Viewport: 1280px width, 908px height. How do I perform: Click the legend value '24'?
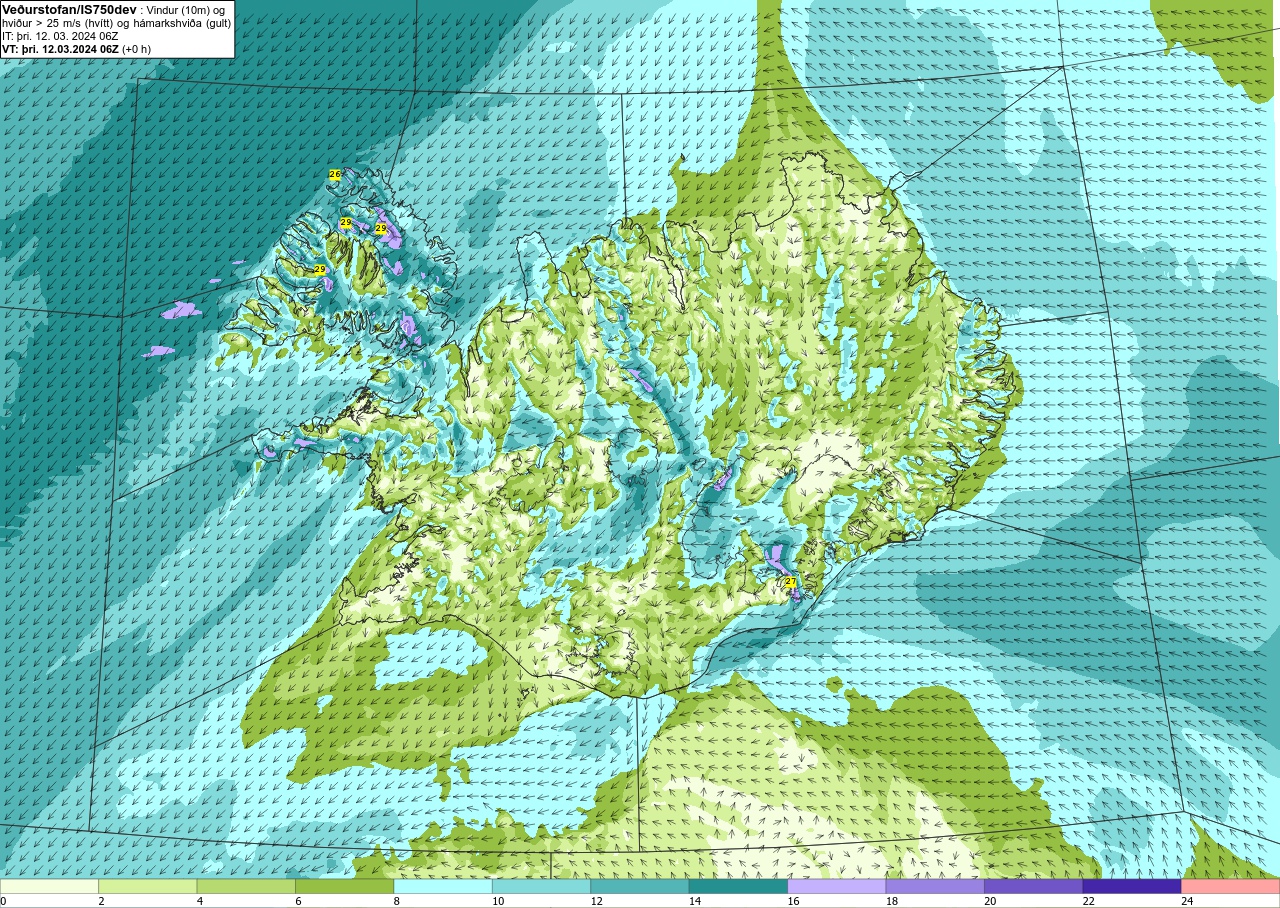point(1185,901)
